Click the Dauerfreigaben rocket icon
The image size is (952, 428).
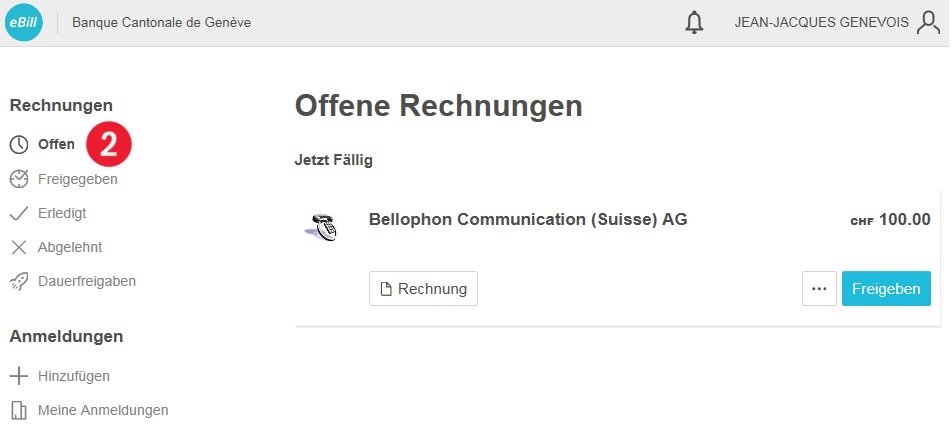tap(19, 281)
